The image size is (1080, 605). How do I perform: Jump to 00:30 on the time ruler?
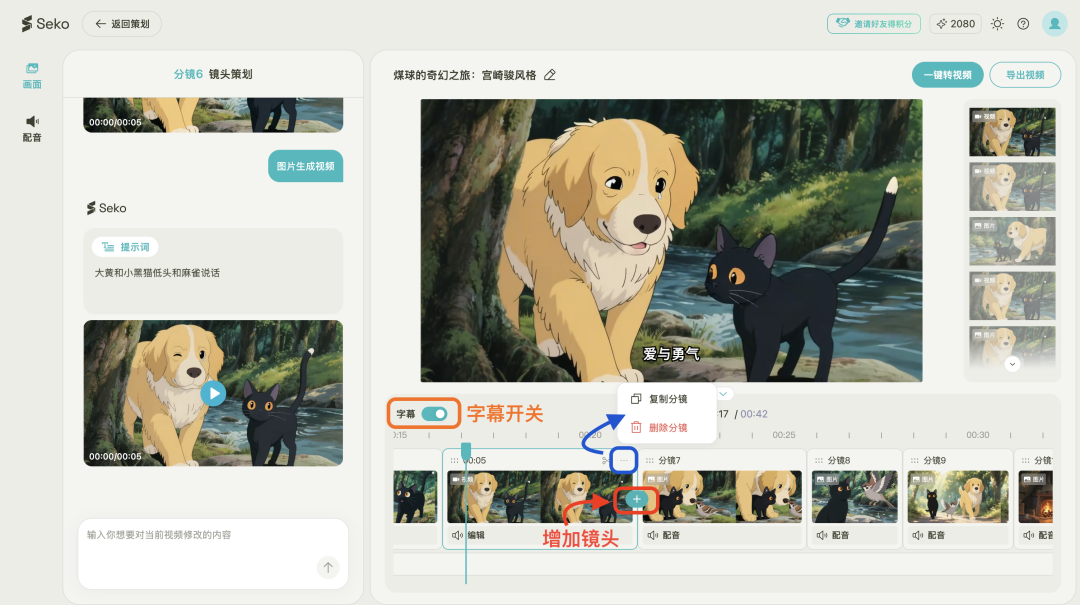(x=977, y=435)
